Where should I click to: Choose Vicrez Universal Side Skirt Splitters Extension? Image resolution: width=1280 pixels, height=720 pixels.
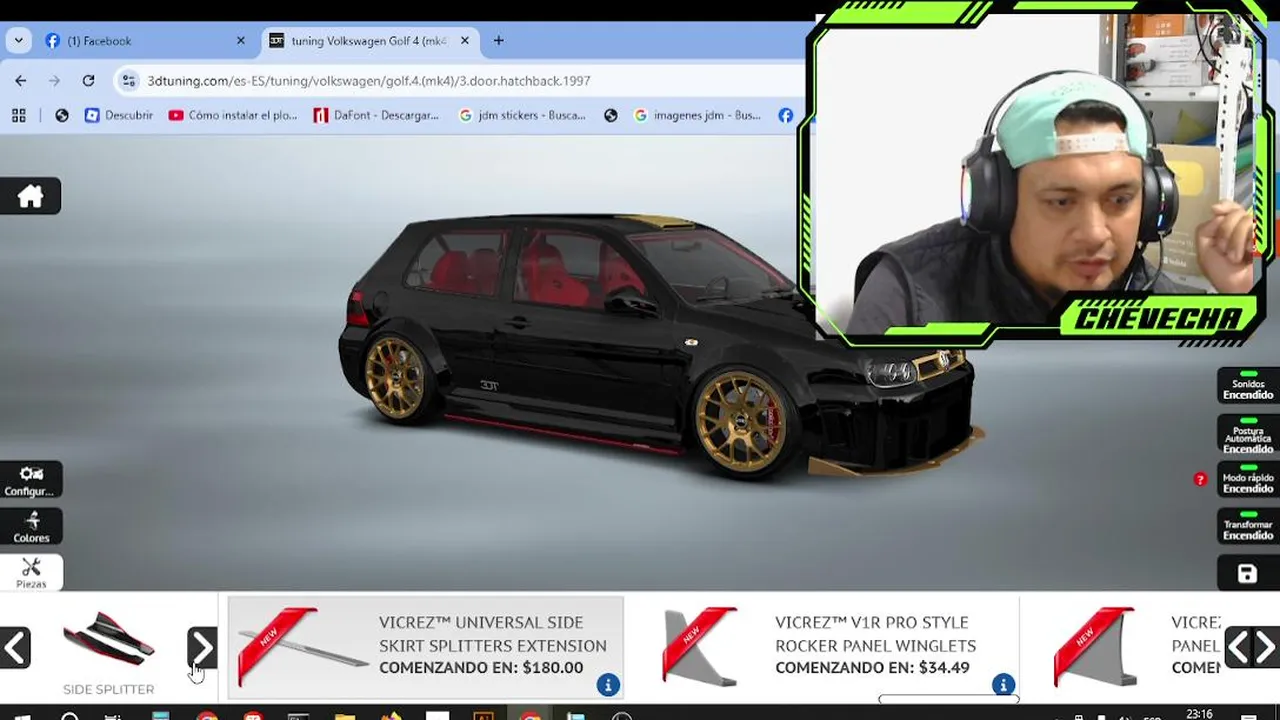(425, 647)
